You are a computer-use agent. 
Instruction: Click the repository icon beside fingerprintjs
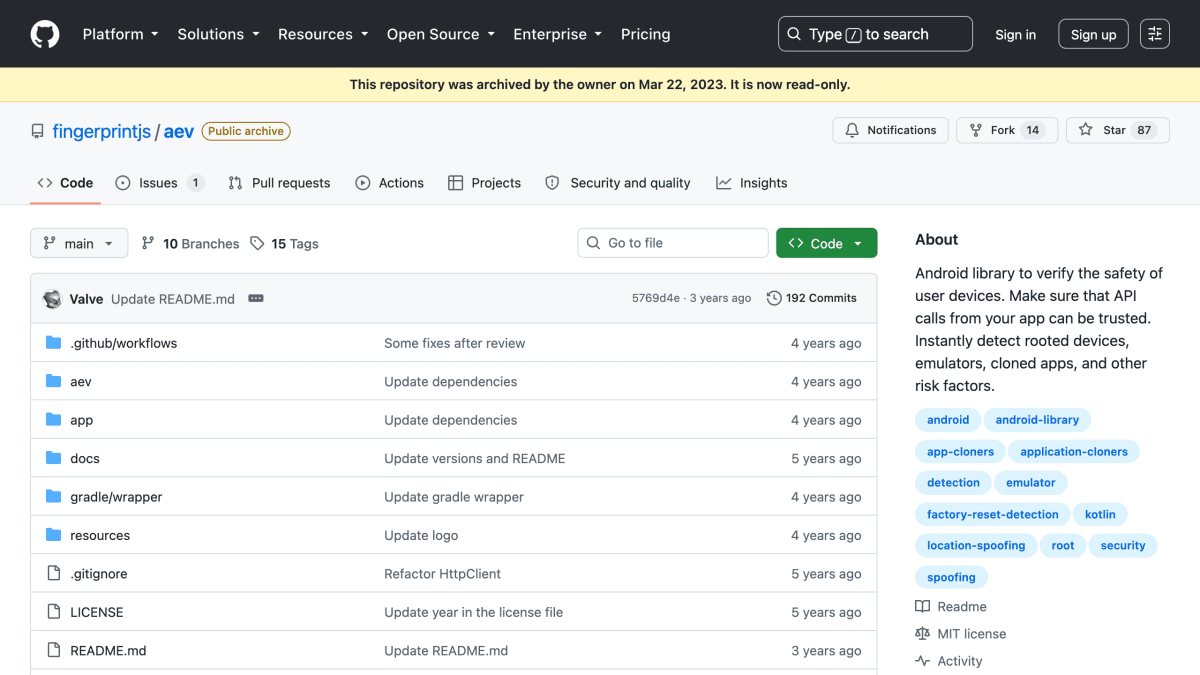[x=38, y=131]
